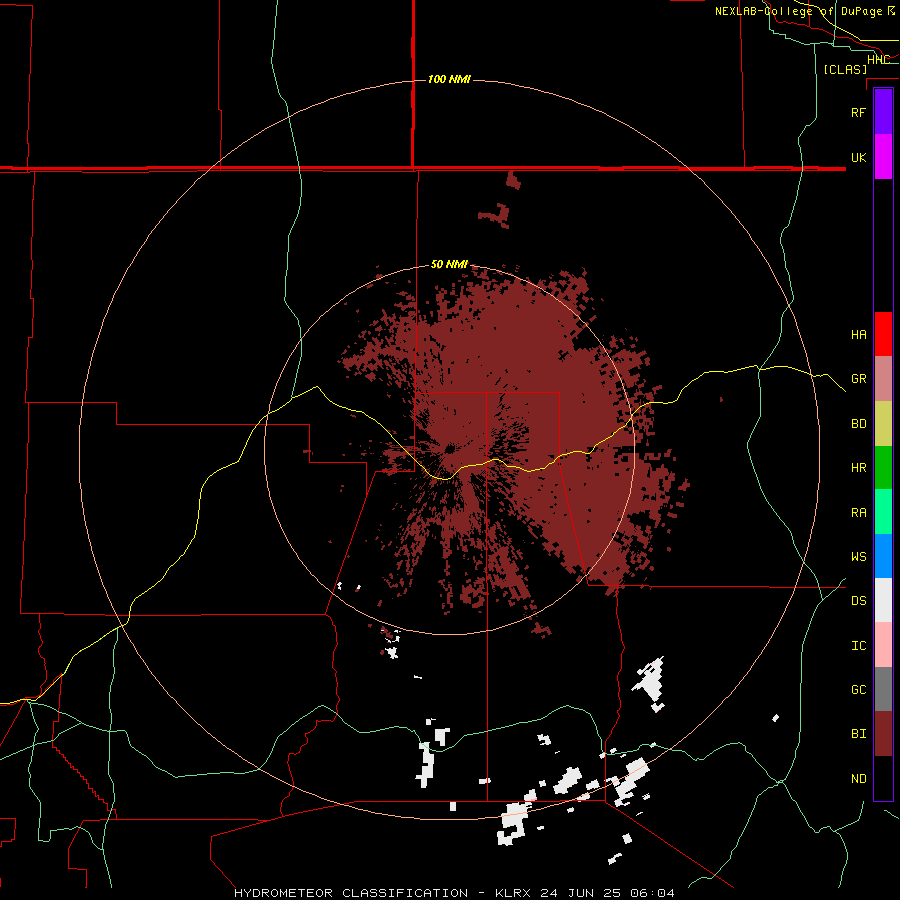Click the UK legend label

858,157
